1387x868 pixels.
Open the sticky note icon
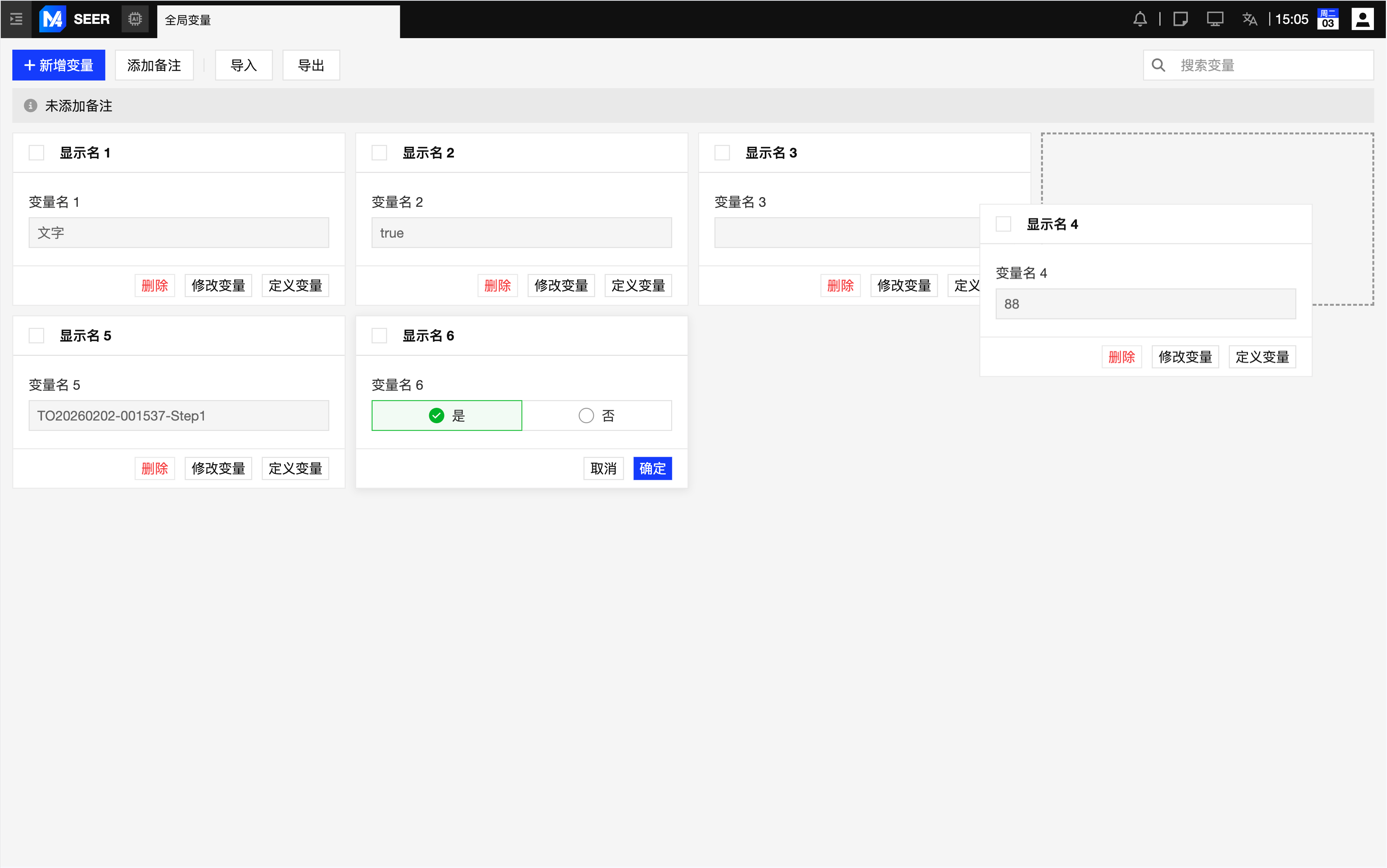click(1180, 19)
